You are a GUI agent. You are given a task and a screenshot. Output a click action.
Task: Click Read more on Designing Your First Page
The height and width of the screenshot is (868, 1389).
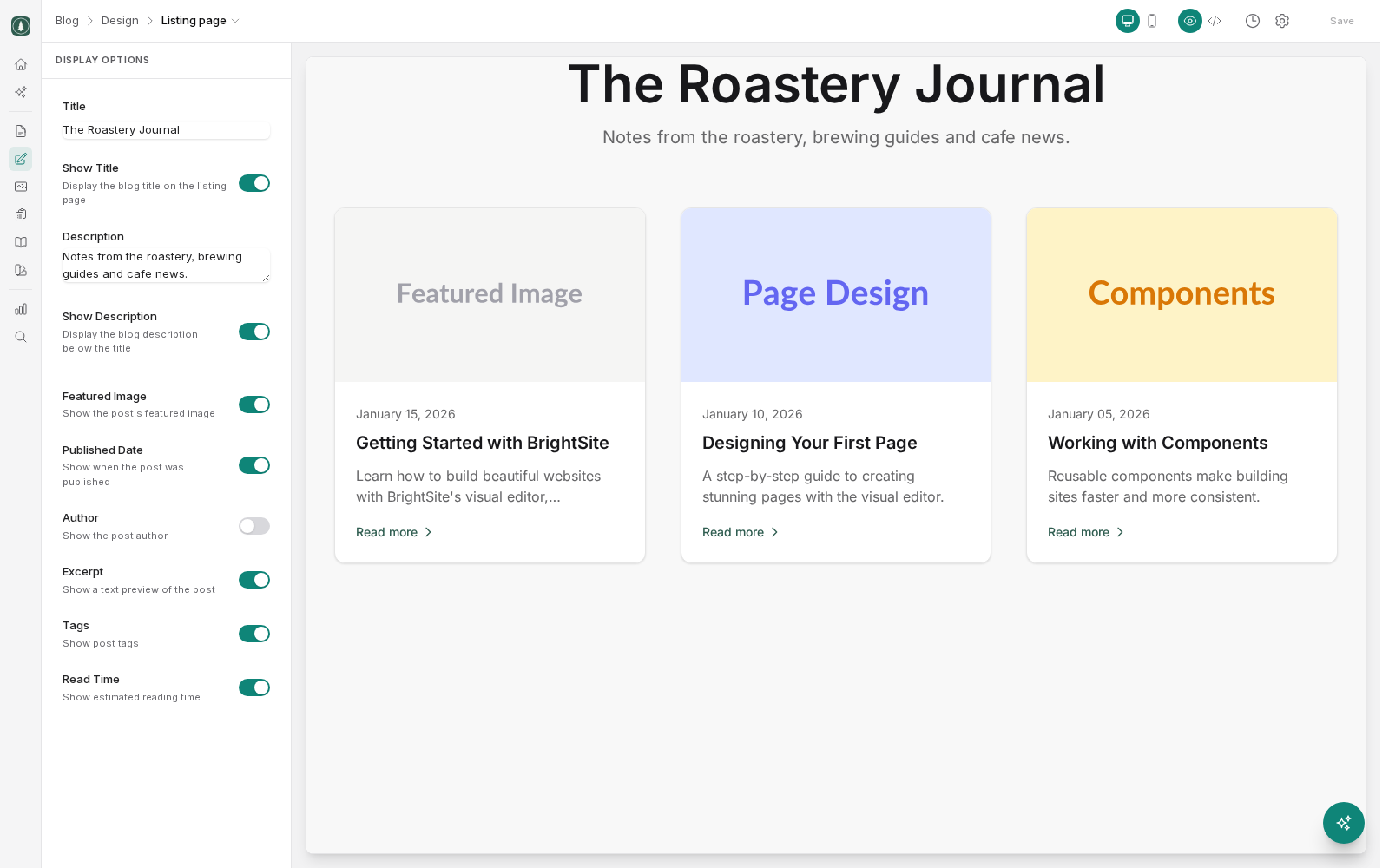coord(741,532)
